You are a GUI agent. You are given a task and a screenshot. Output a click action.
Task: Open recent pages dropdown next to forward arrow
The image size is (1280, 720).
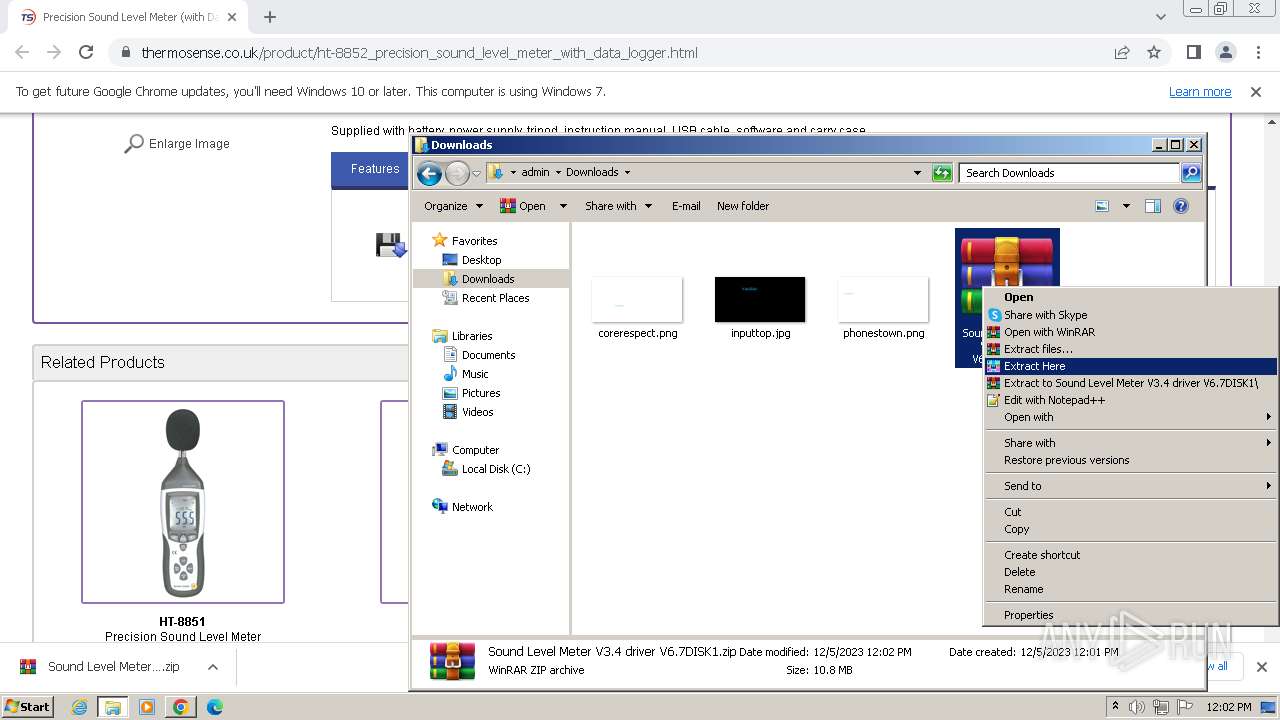(476, 173)
